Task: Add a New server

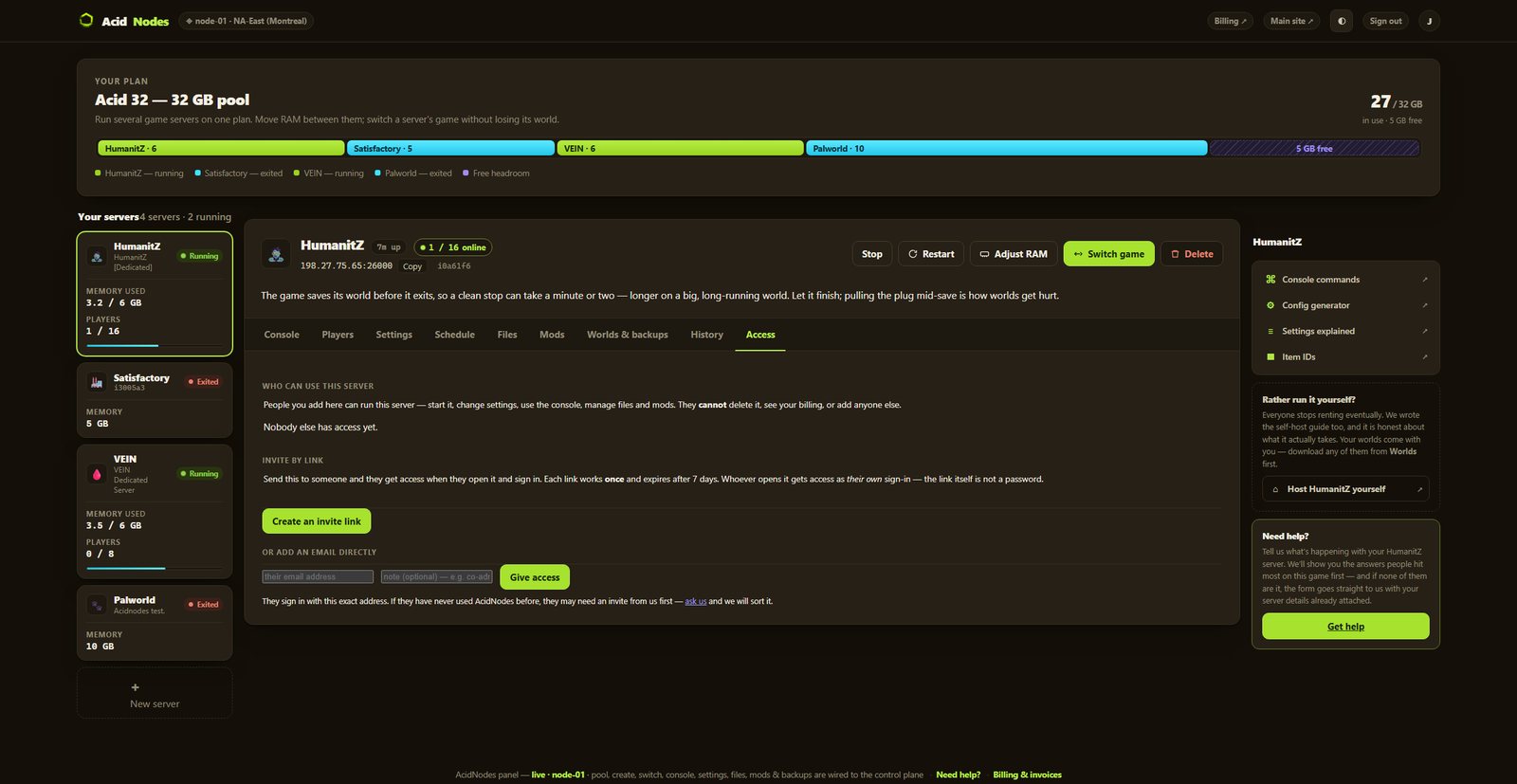Action: click(x=155, y=693)
